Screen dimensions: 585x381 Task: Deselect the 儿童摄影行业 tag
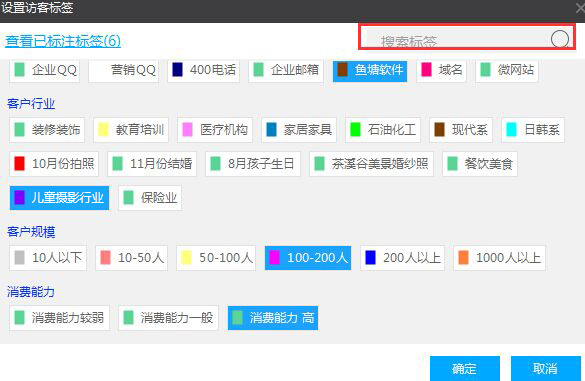point(59,197)
